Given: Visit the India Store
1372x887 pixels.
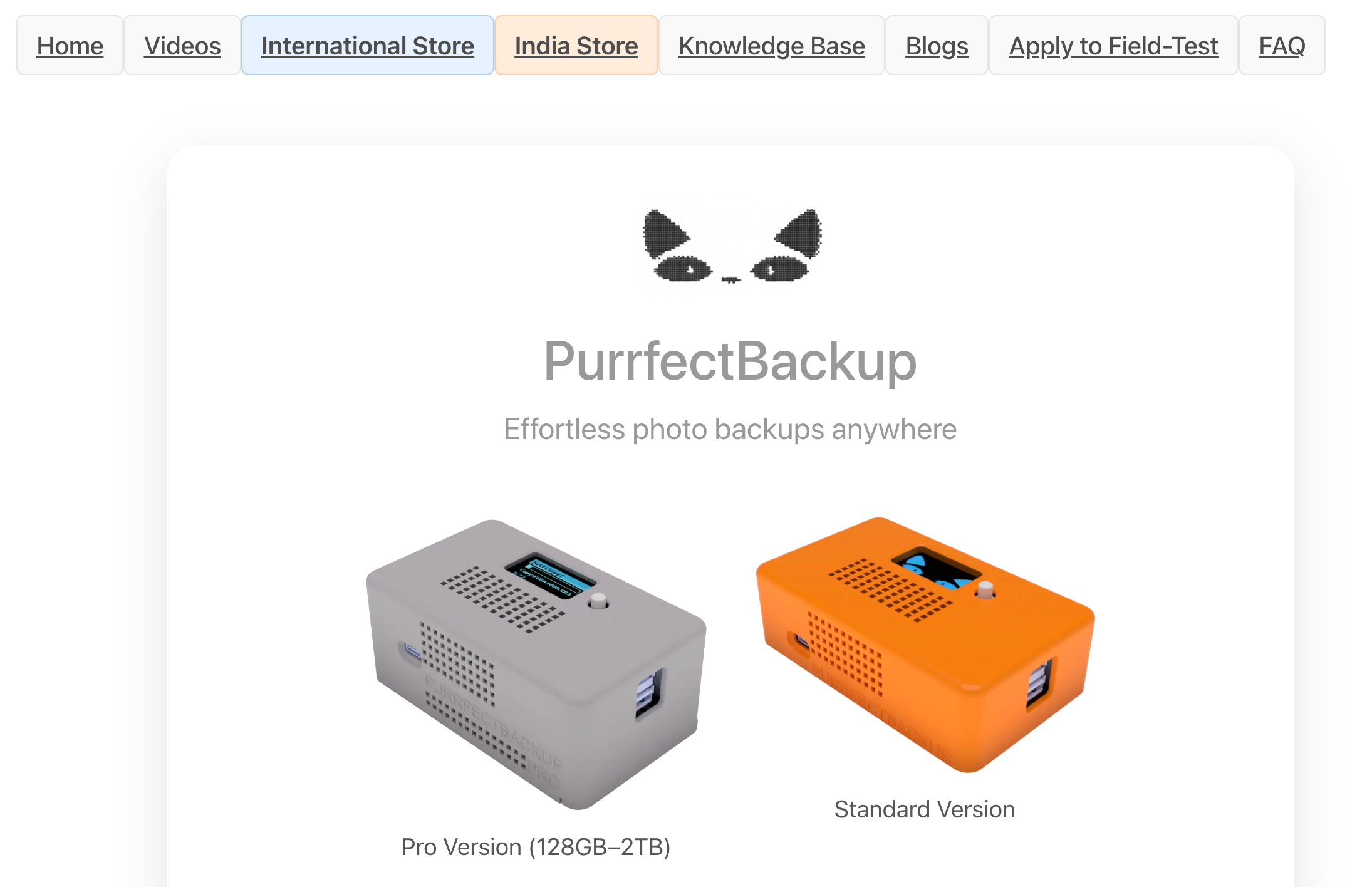Looking at the screenshot, I should point(576,46).
